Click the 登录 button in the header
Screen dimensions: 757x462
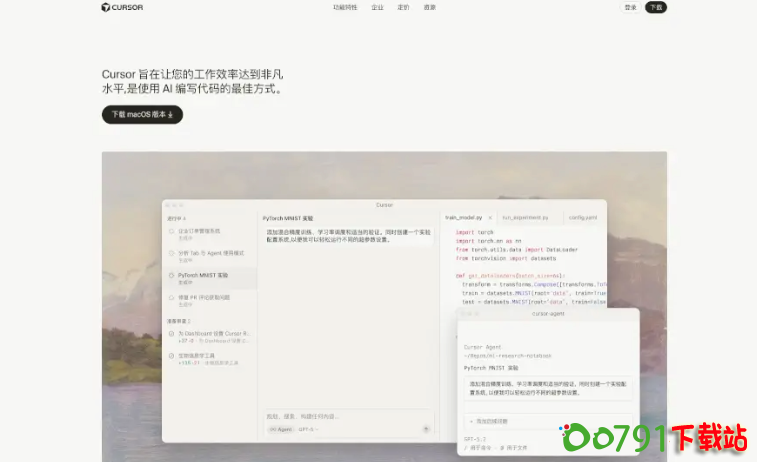click(x=630, y=7)
